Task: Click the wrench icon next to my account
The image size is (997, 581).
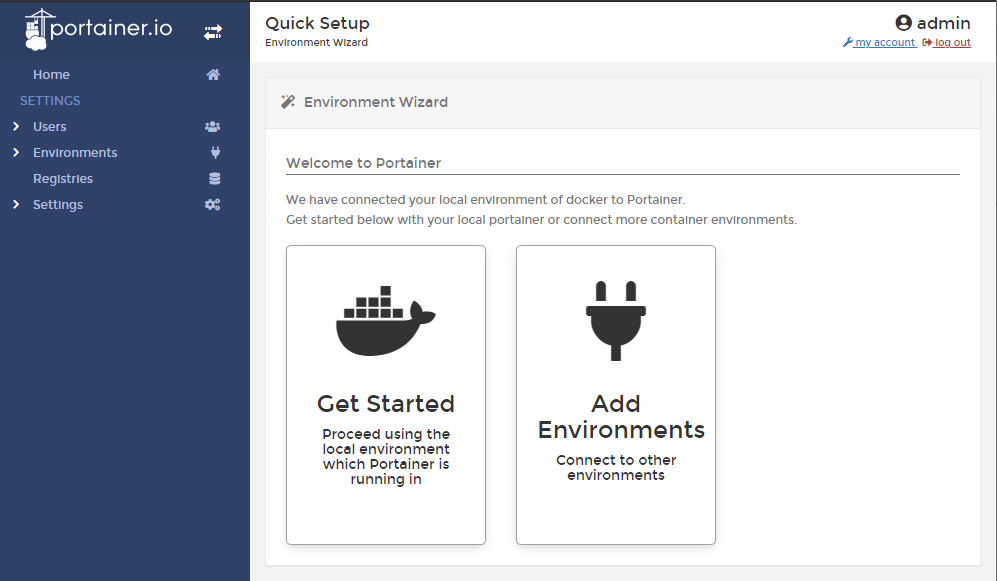Action: [x=848, y=43]
